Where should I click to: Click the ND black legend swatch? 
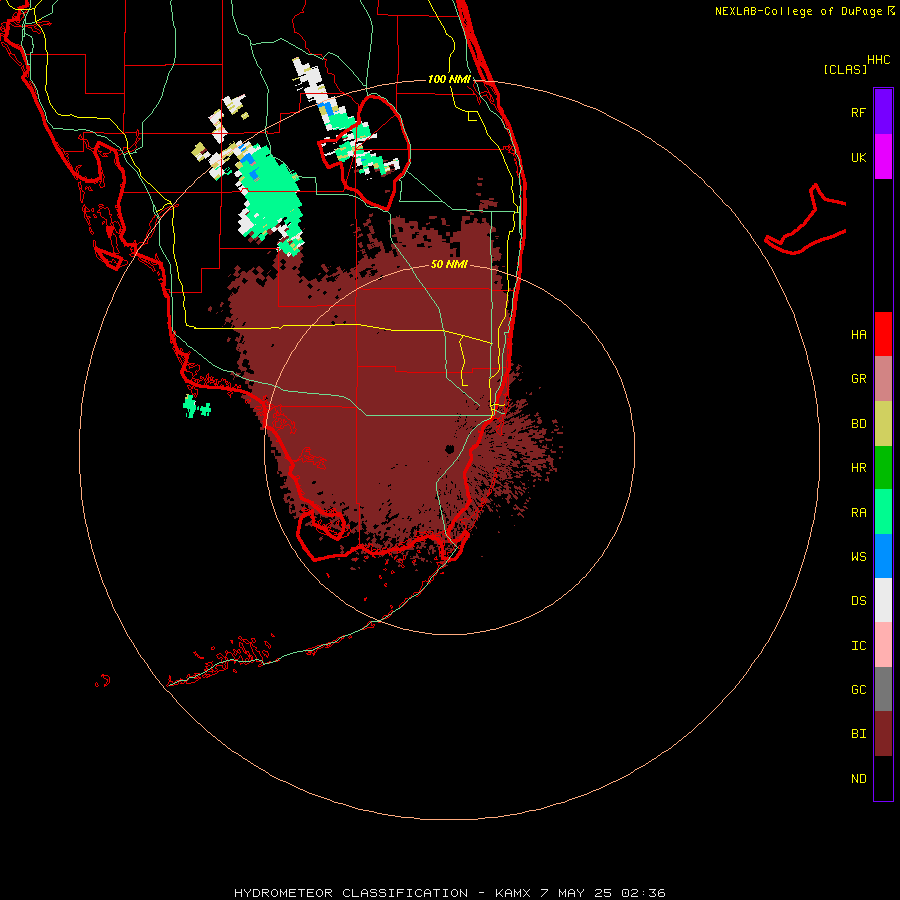[883, 778]
